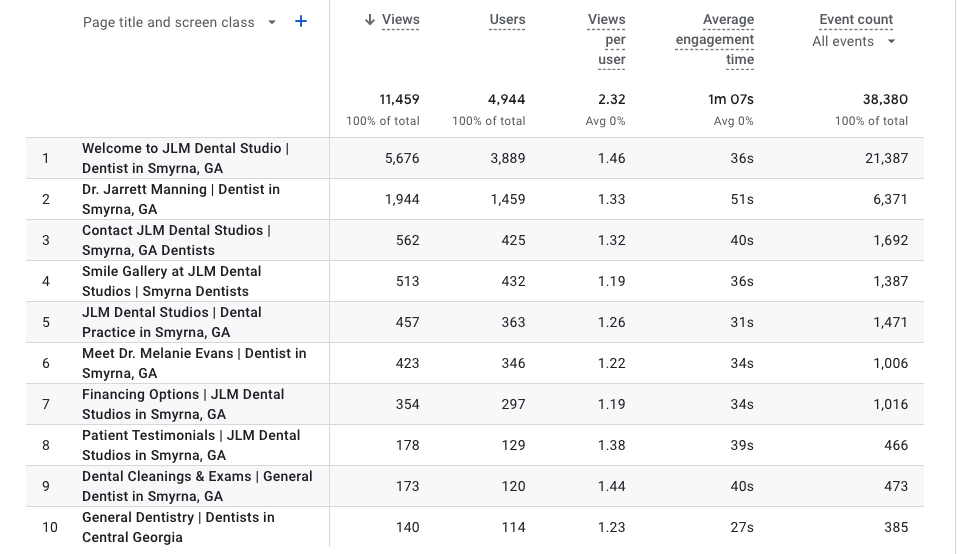Viewport: 957px width, 554px height.
Task: Click the 178 views cell
Action: pyautogui.click(x=408, y=445)
